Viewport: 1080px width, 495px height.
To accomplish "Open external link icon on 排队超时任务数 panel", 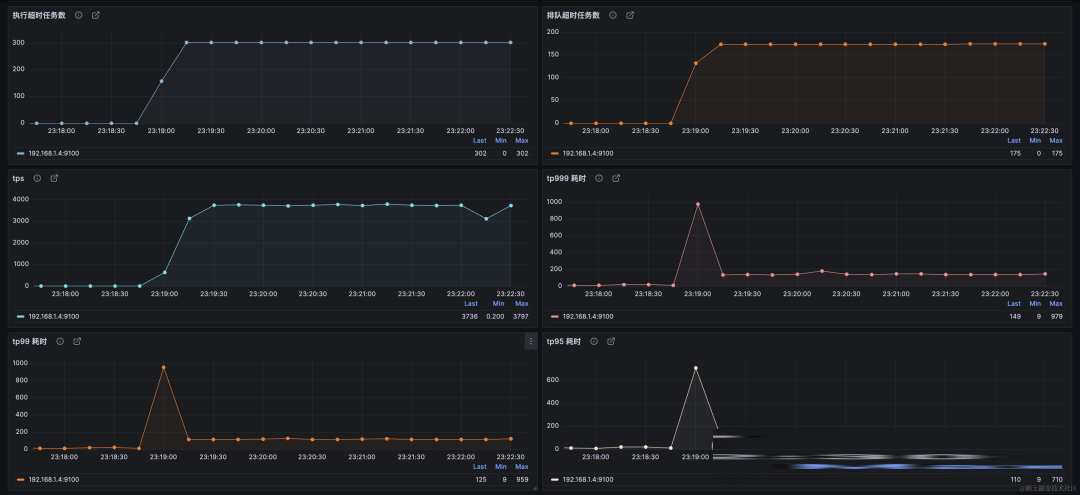I will click(x=630, y=15).
